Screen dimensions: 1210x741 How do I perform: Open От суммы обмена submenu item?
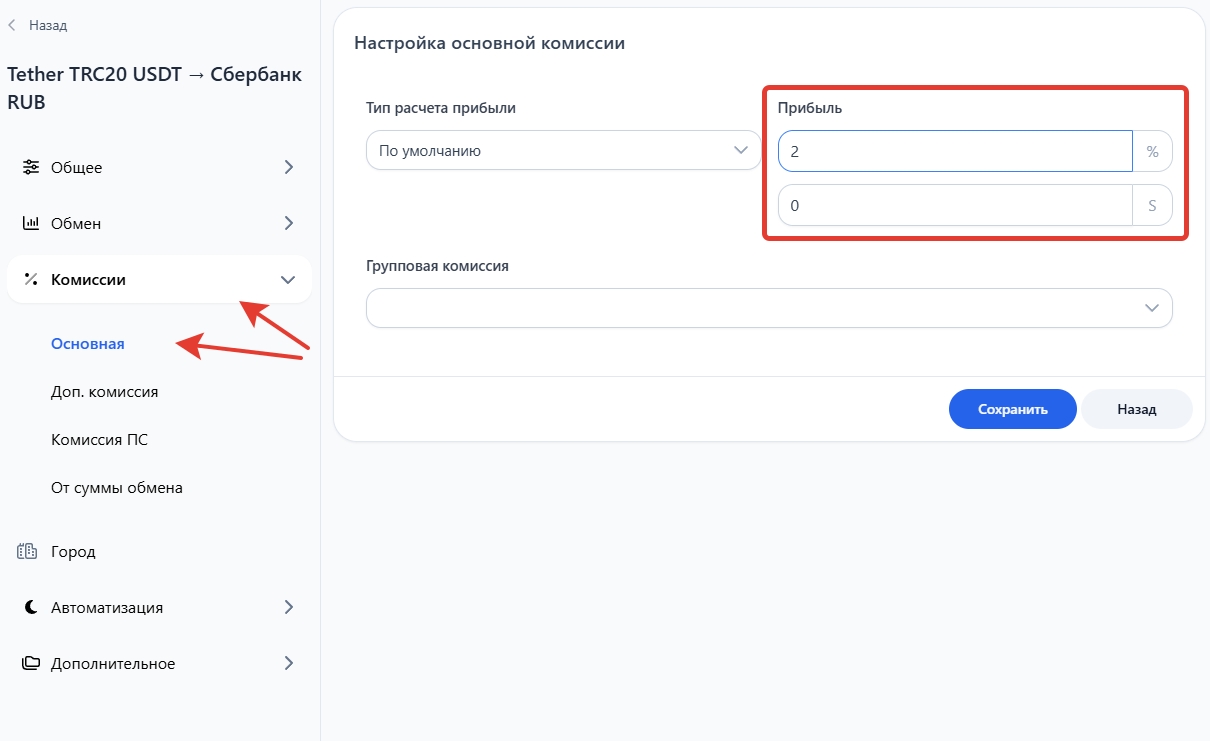pos(116,488)
